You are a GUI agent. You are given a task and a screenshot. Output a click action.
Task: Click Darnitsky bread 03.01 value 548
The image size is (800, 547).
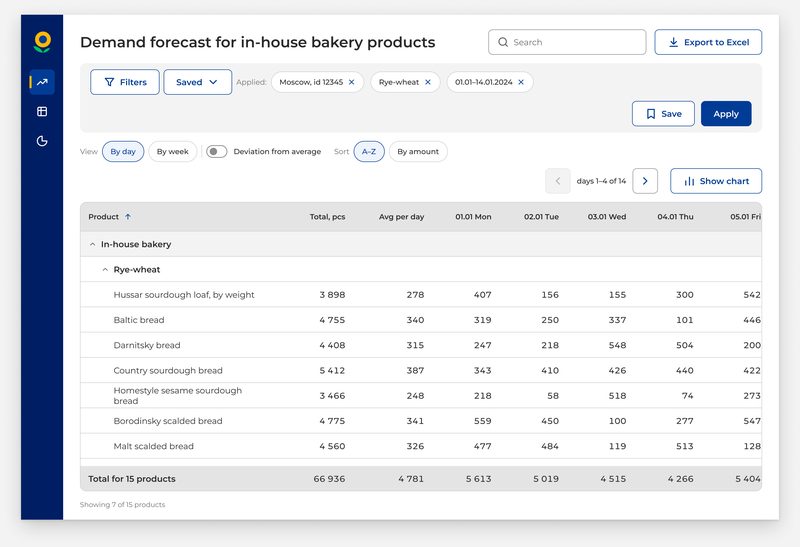tap(617, 345)
